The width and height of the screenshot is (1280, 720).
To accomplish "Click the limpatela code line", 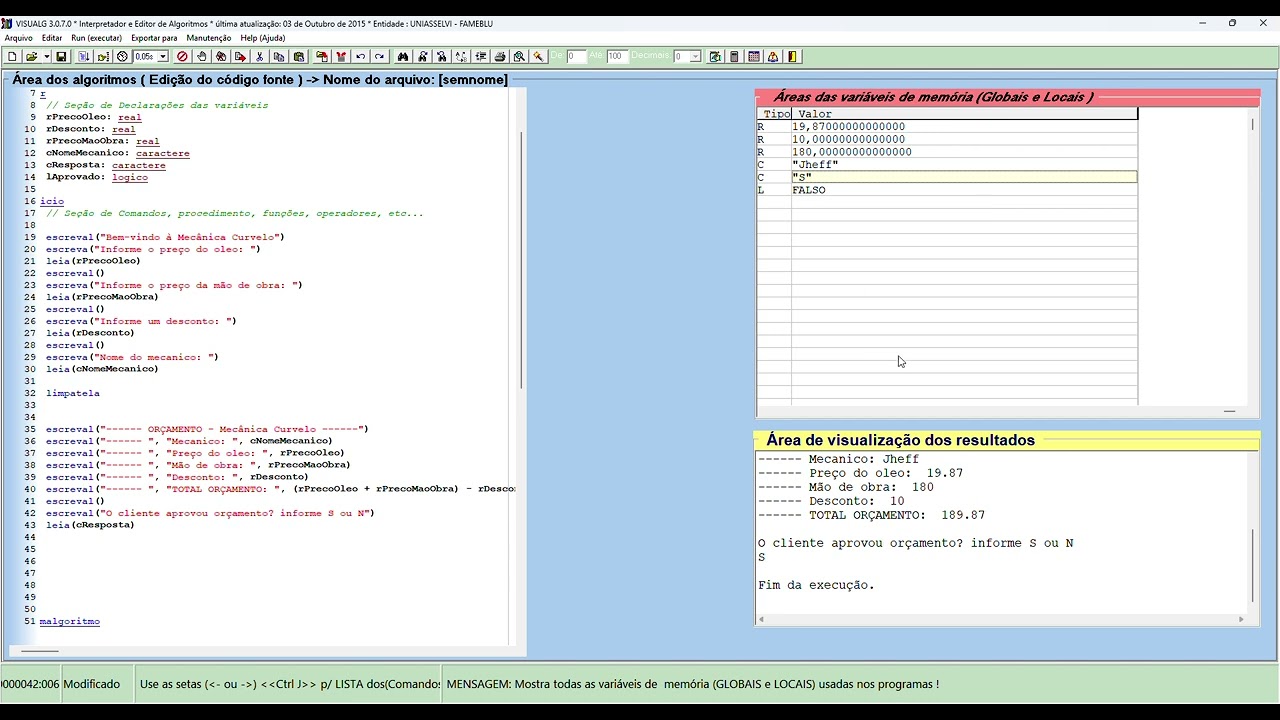I will click(x=73, y=393).
